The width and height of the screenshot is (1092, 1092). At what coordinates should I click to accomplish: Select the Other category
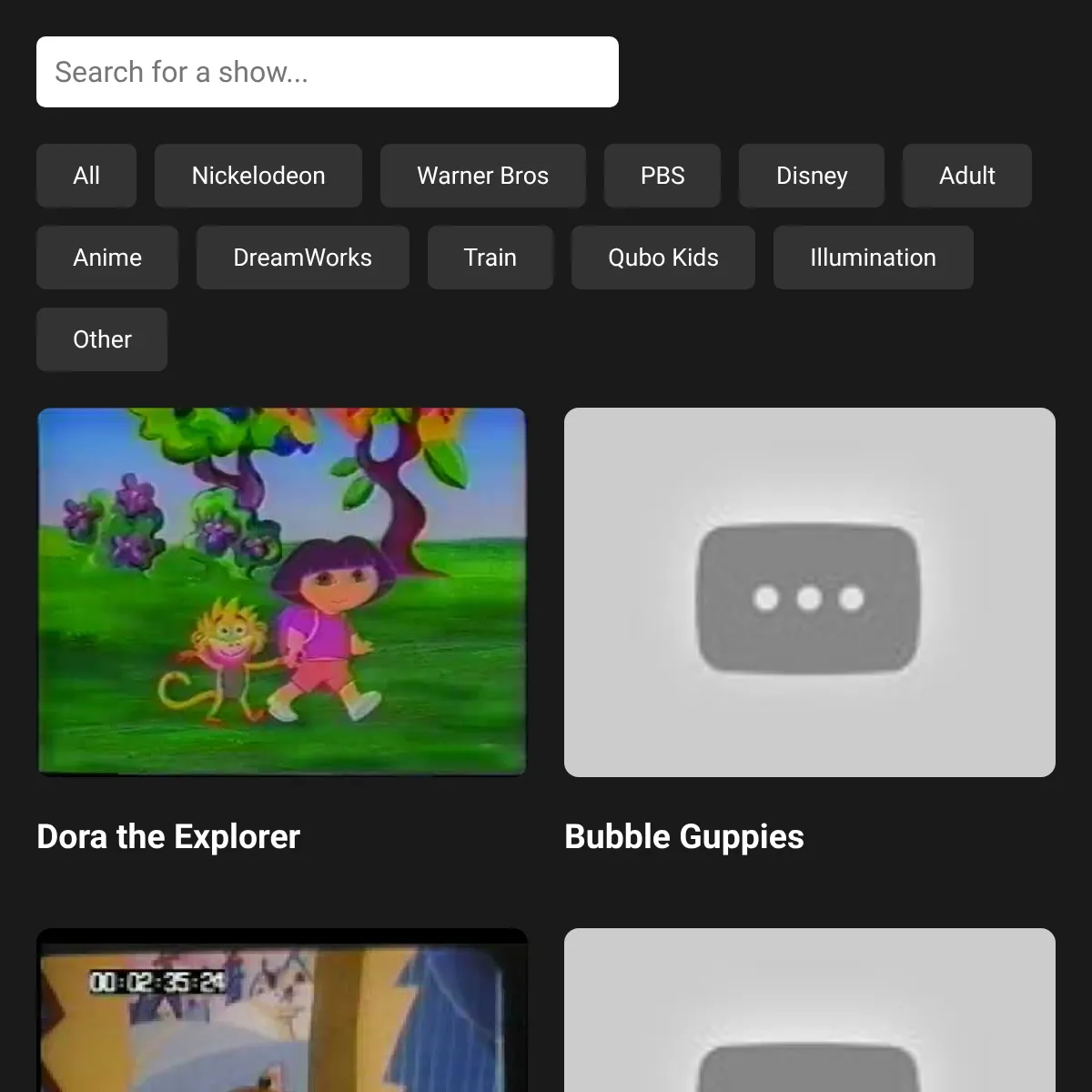click(x=102, y=339)
